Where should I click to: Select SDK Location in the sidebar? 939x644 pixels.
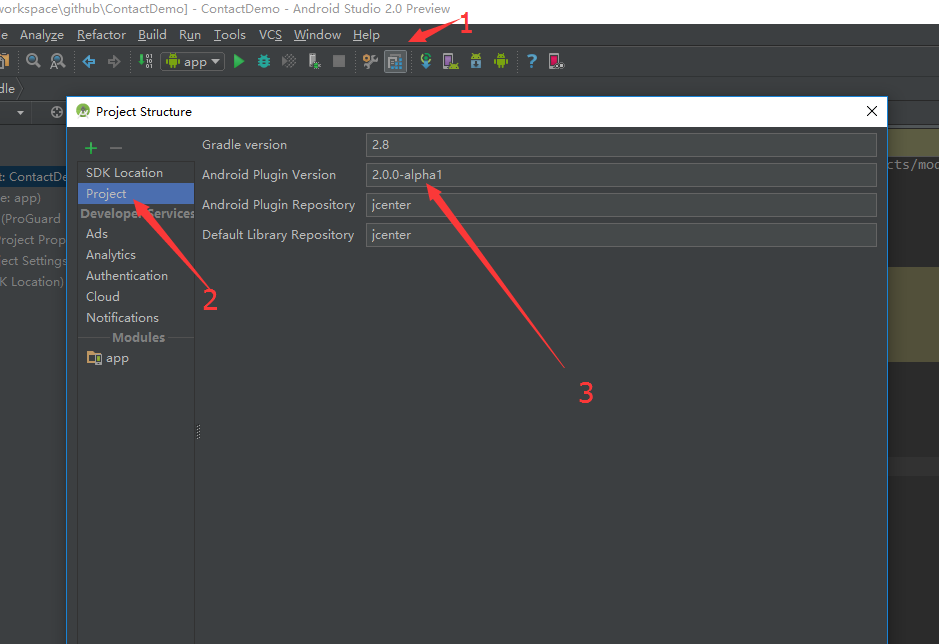click(136, 173)
